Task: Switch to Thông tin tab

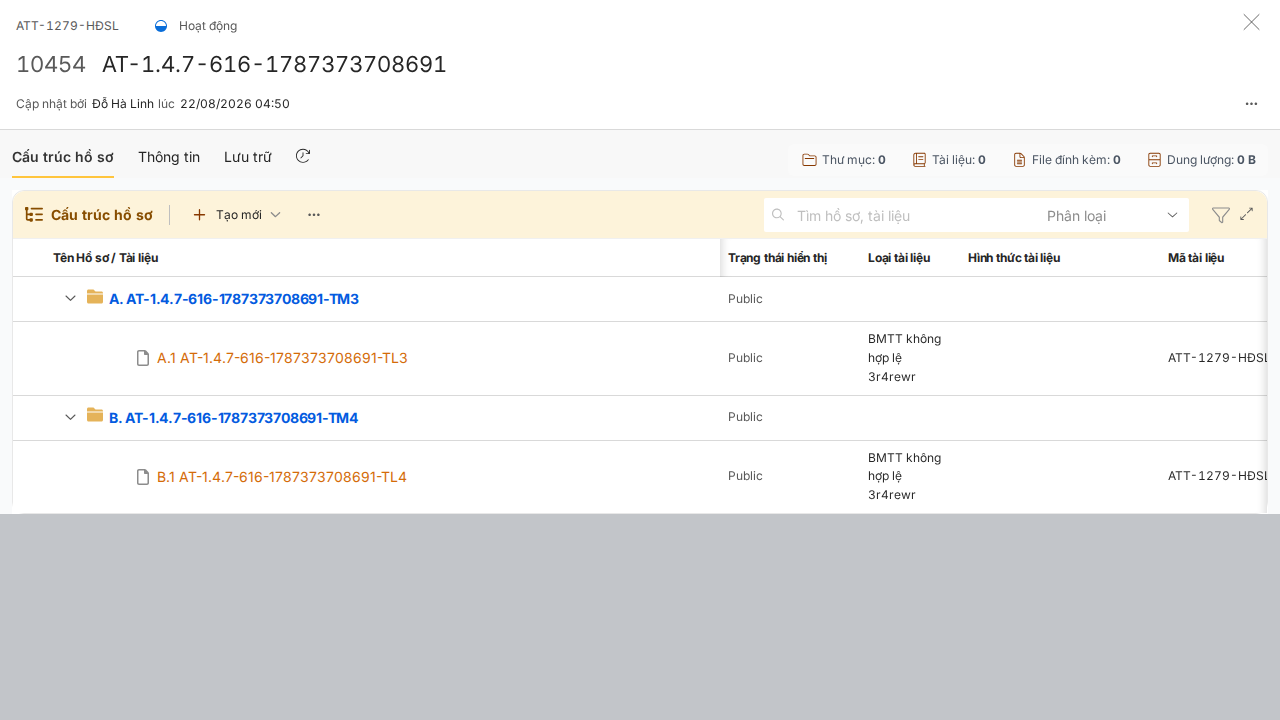Action: [169, 157]
